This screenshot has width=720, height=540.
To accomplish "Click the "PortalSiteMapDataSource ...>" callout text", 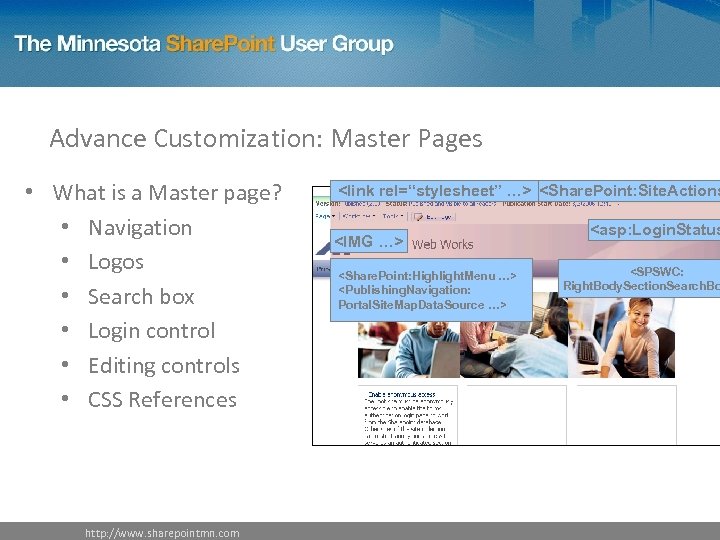I will click(422, 305).
